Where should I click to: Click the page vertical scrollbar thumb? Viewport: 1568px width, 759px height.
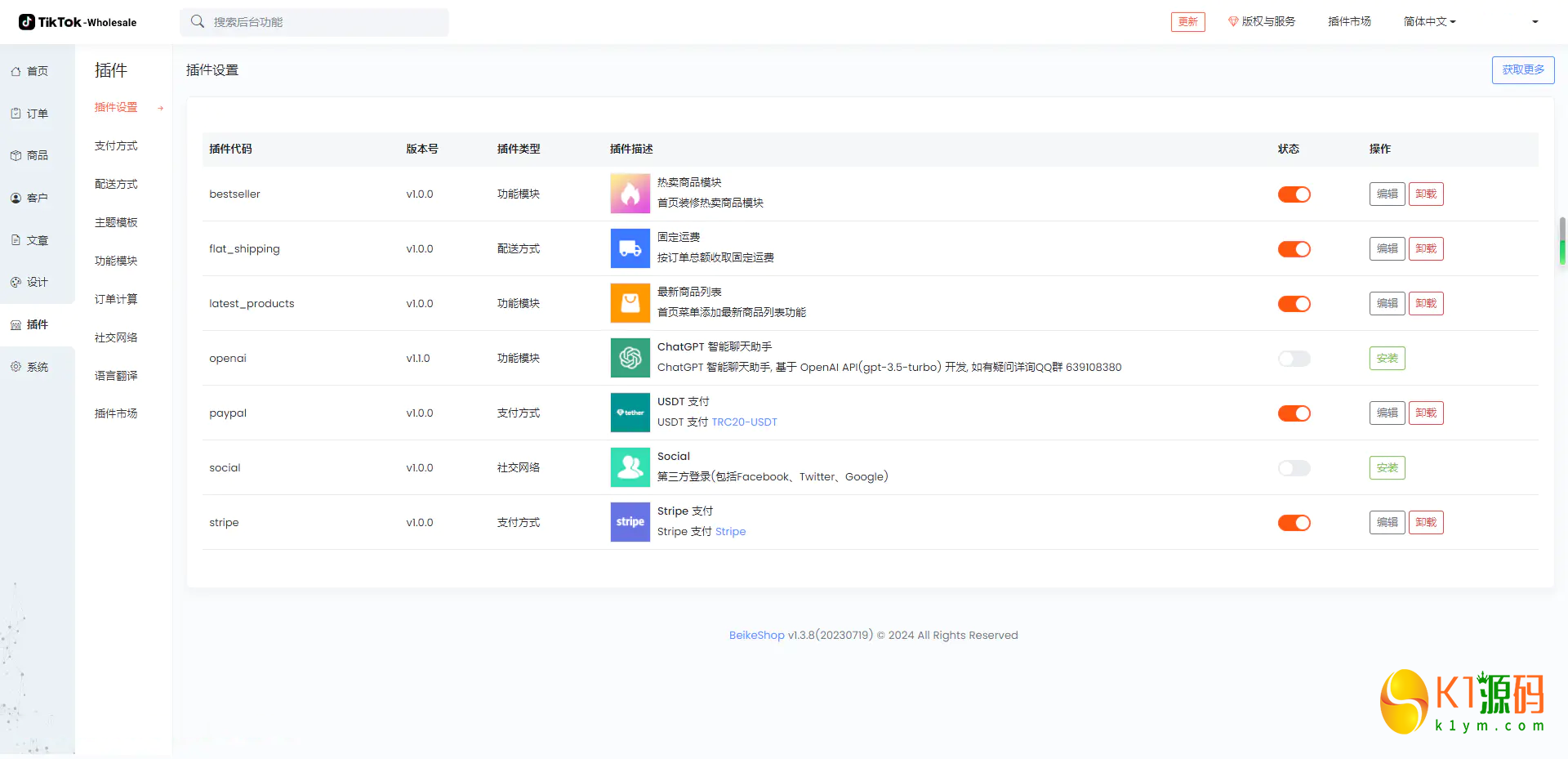click(1562, 240)
